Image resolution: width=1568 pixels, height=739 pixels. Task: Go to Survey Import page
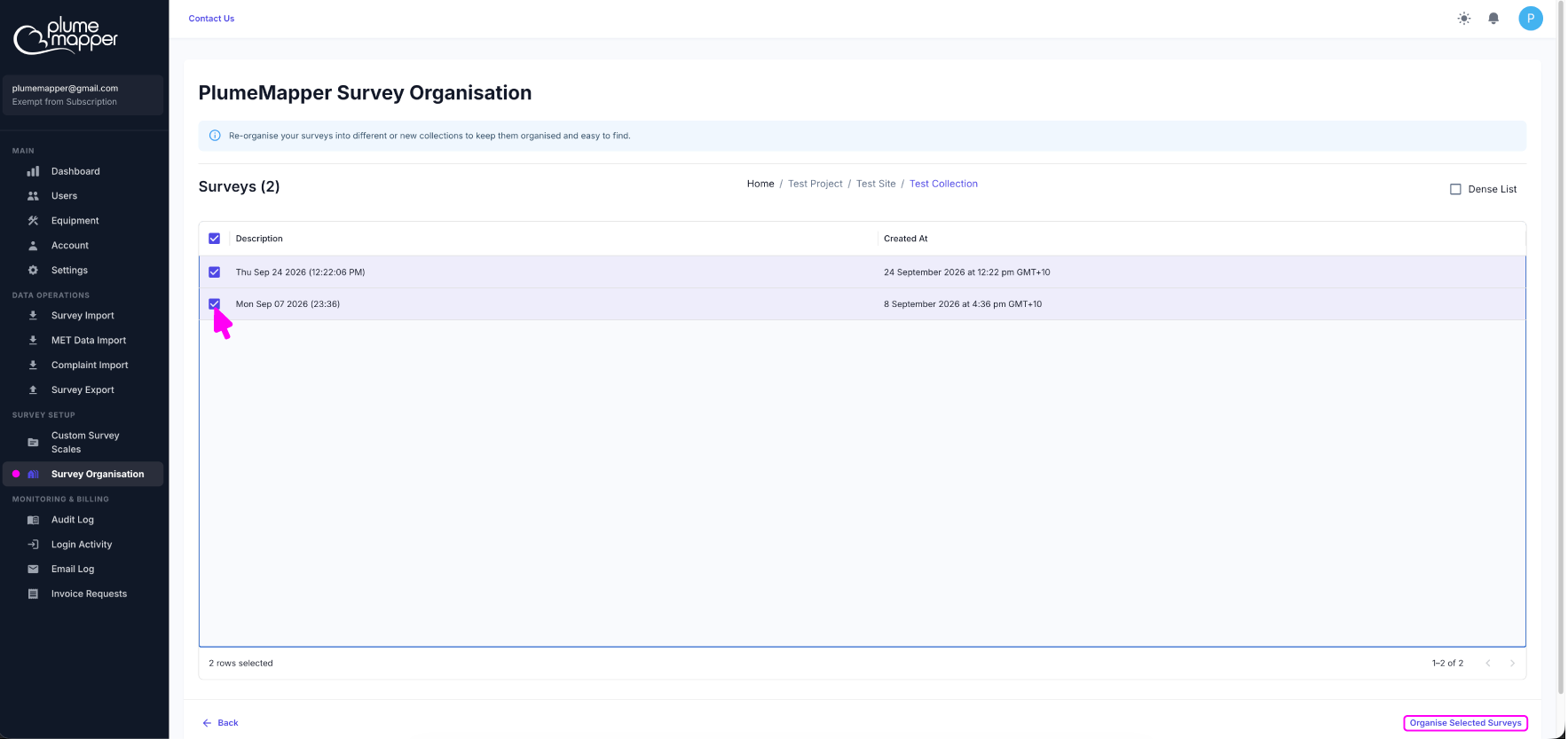point(83,316)
